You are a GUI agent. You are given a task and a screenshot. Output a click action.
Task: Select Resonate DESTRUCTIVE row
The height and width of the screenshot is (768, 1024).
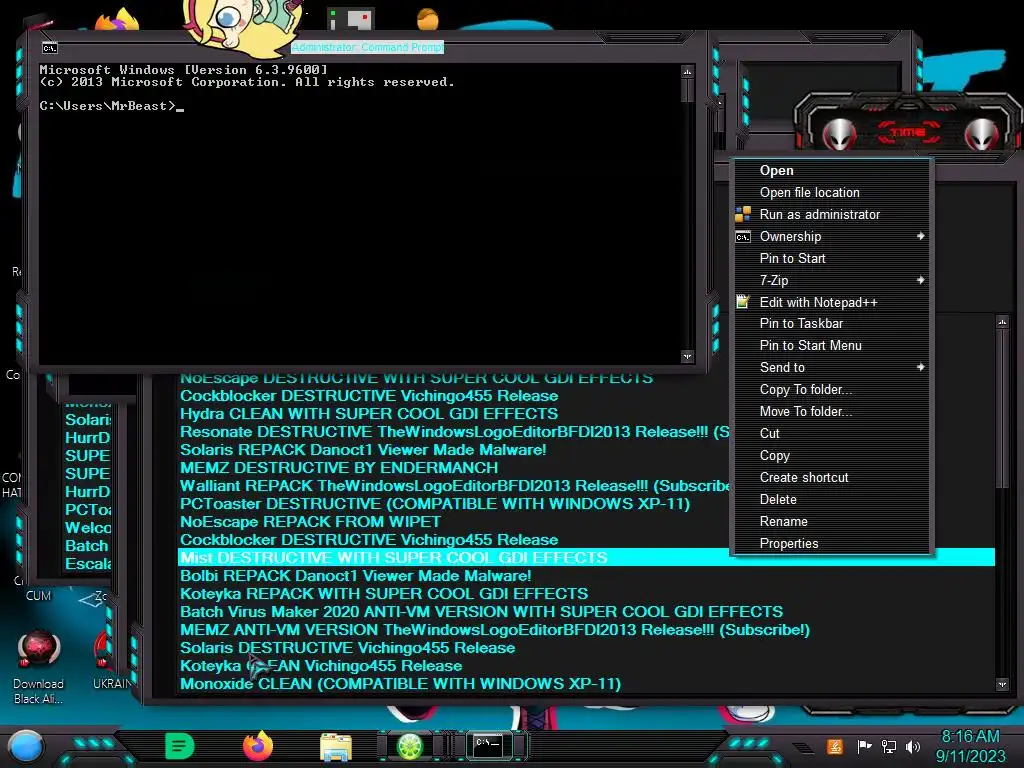coord(455,432)
